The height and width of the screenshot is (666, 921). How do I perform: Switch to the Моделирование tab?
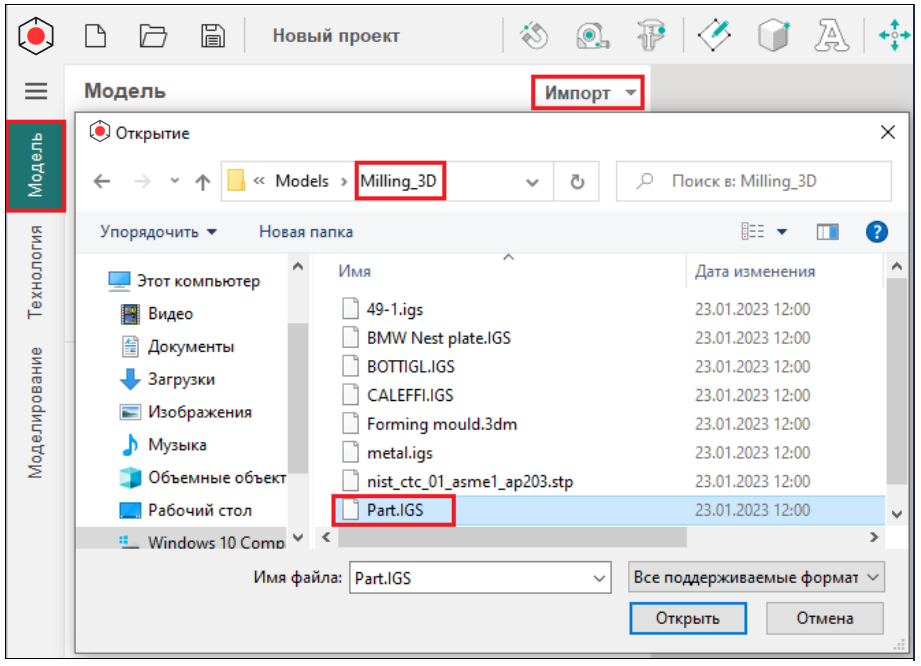(36, 412)
